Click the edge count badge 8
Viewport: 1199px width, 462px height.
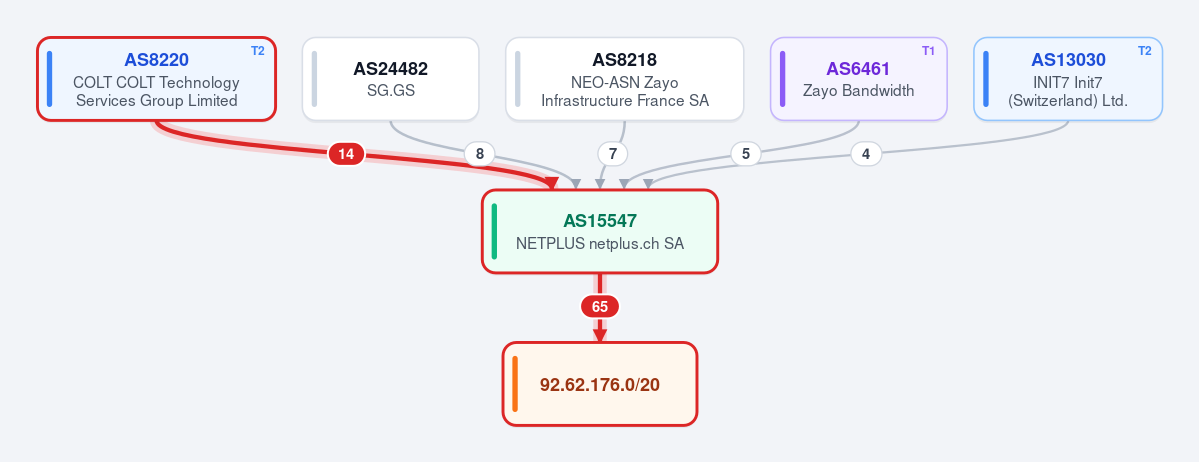[x=479, y=154]
